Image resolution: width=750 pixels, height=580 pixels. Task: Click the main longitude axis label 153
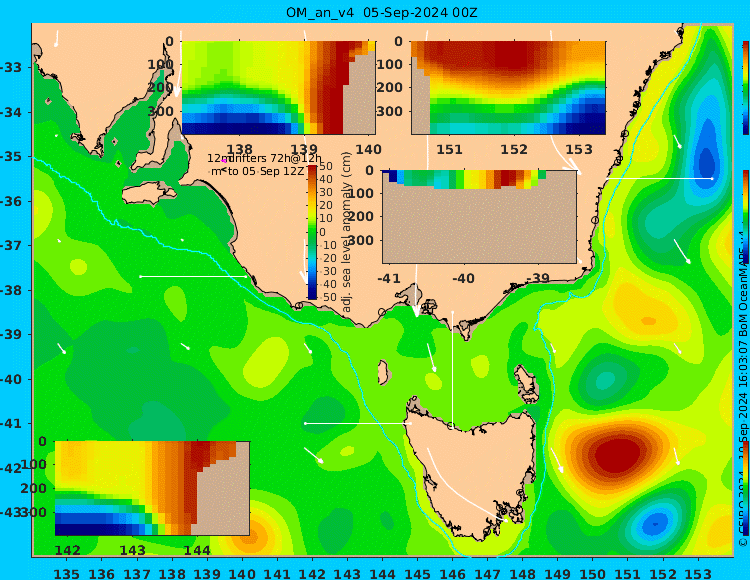(698, 573)
